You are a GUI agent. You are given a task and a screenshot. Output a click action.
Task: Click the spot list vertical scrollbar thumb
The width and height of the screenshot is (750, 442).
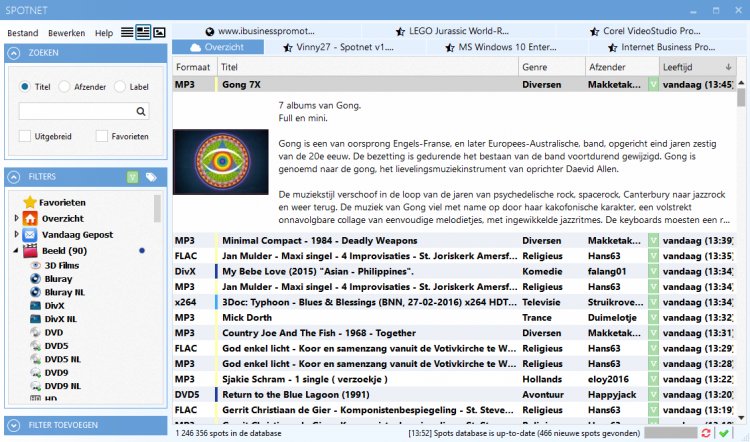741,98
